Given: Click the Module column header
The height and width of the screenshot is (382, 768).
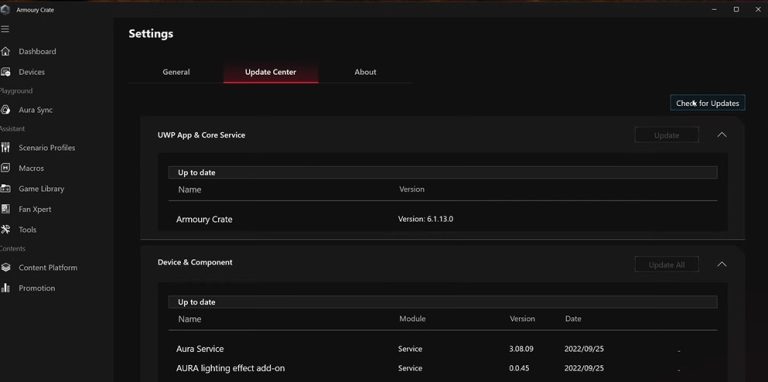Looking at the screenshot, I should 412,319.
